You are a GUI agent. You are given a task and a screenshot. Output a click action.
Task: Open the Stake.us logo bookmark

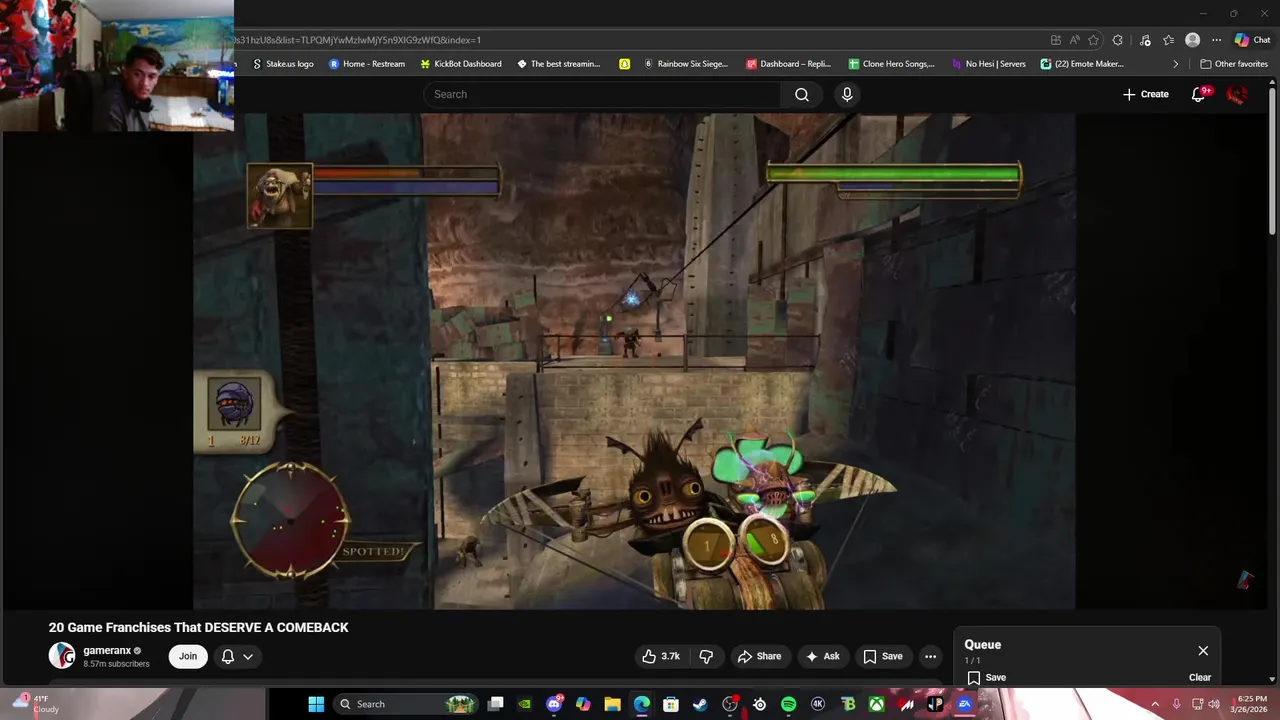(283, 64)
